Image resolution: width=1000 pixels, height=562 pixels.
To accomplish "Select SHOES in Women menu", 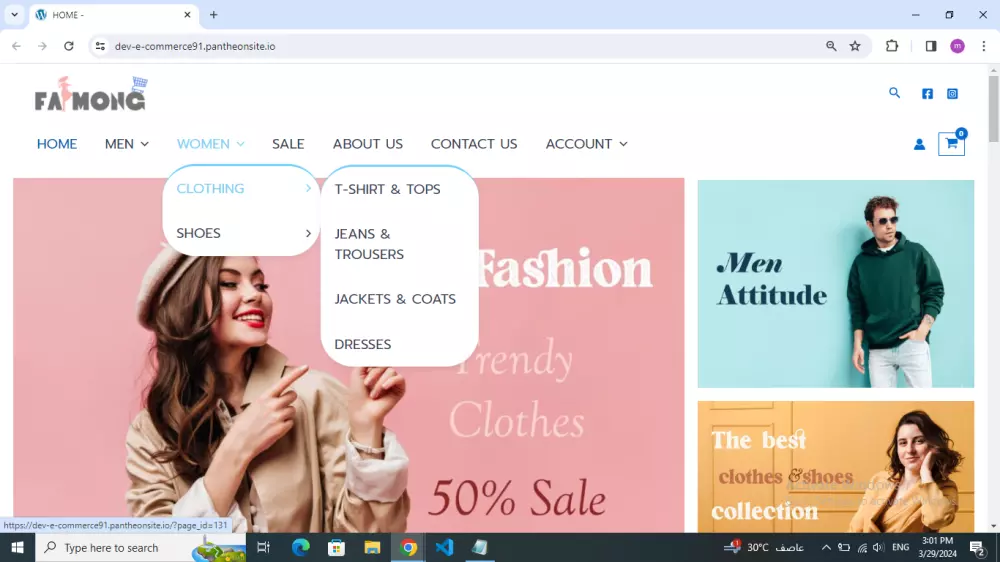I will pyautogui.click(x=198, y=233).
